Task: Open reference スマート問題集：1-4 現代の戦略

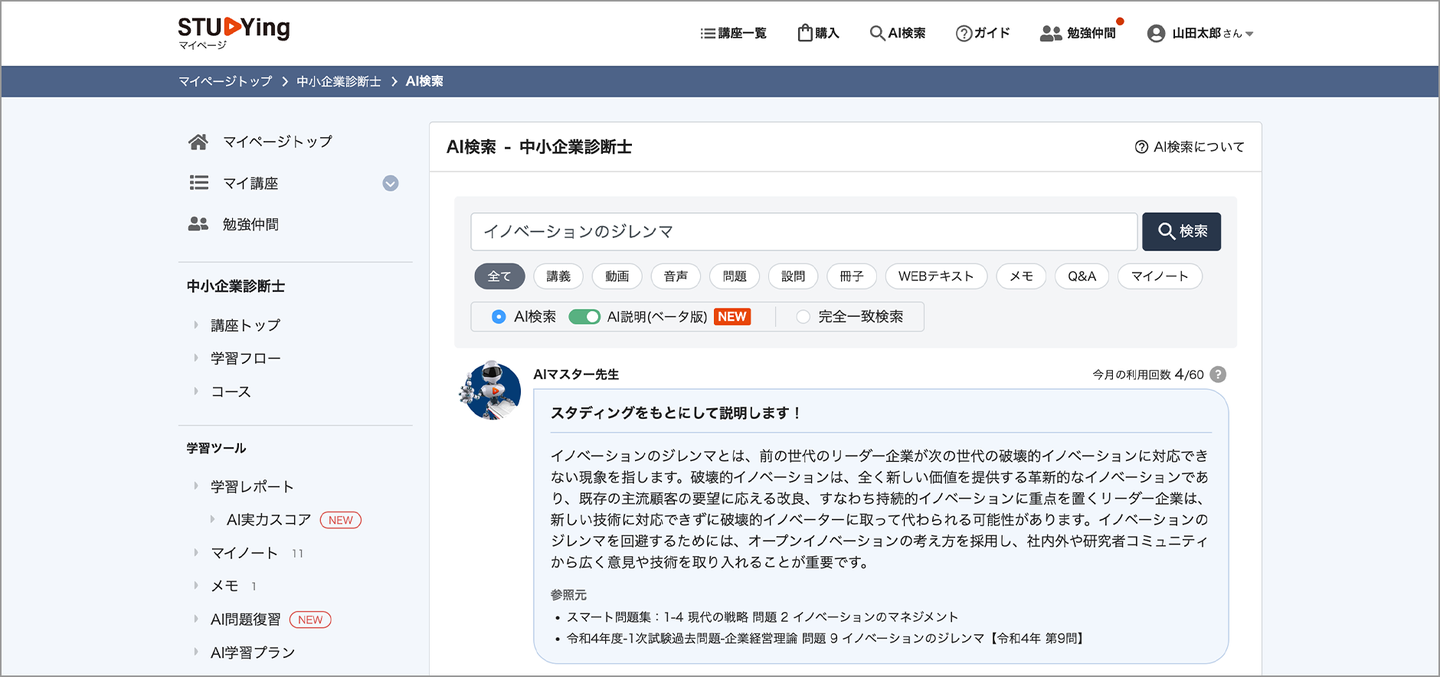Action: tap(762, 617)
